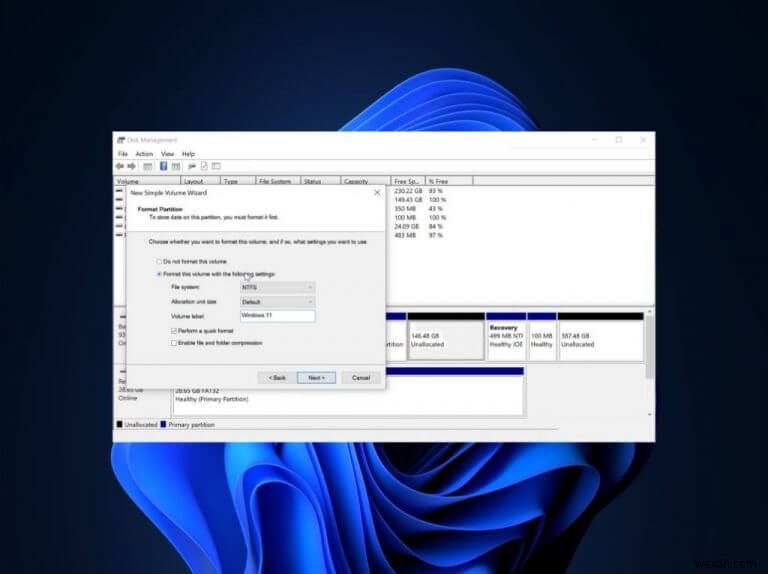Click the Status column header
The height and width of the screenshot is (574, 768).
(x=320, y=181)
